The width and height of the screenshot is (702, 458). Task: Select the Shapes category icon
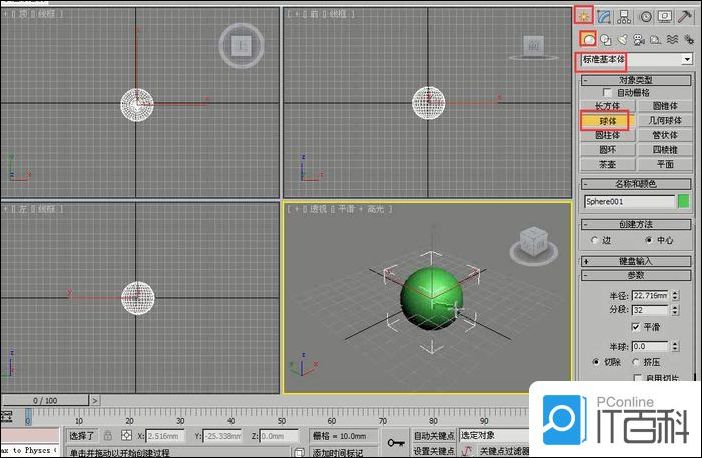pos(606,40)
